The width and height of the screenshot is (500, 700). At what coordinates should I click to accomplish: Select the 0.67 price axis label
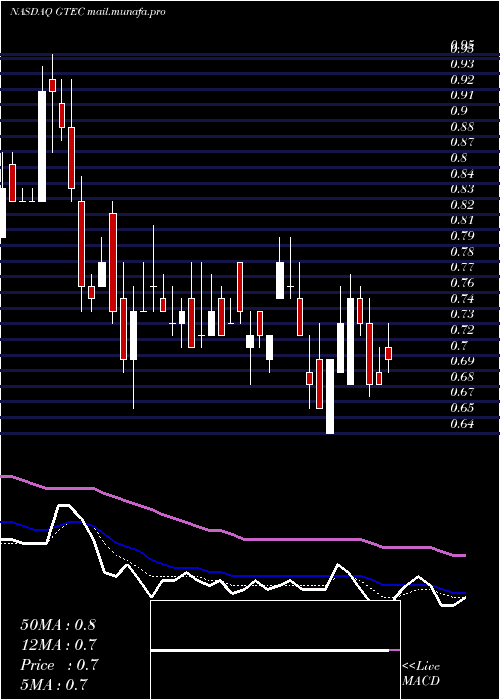pos(462,392)
